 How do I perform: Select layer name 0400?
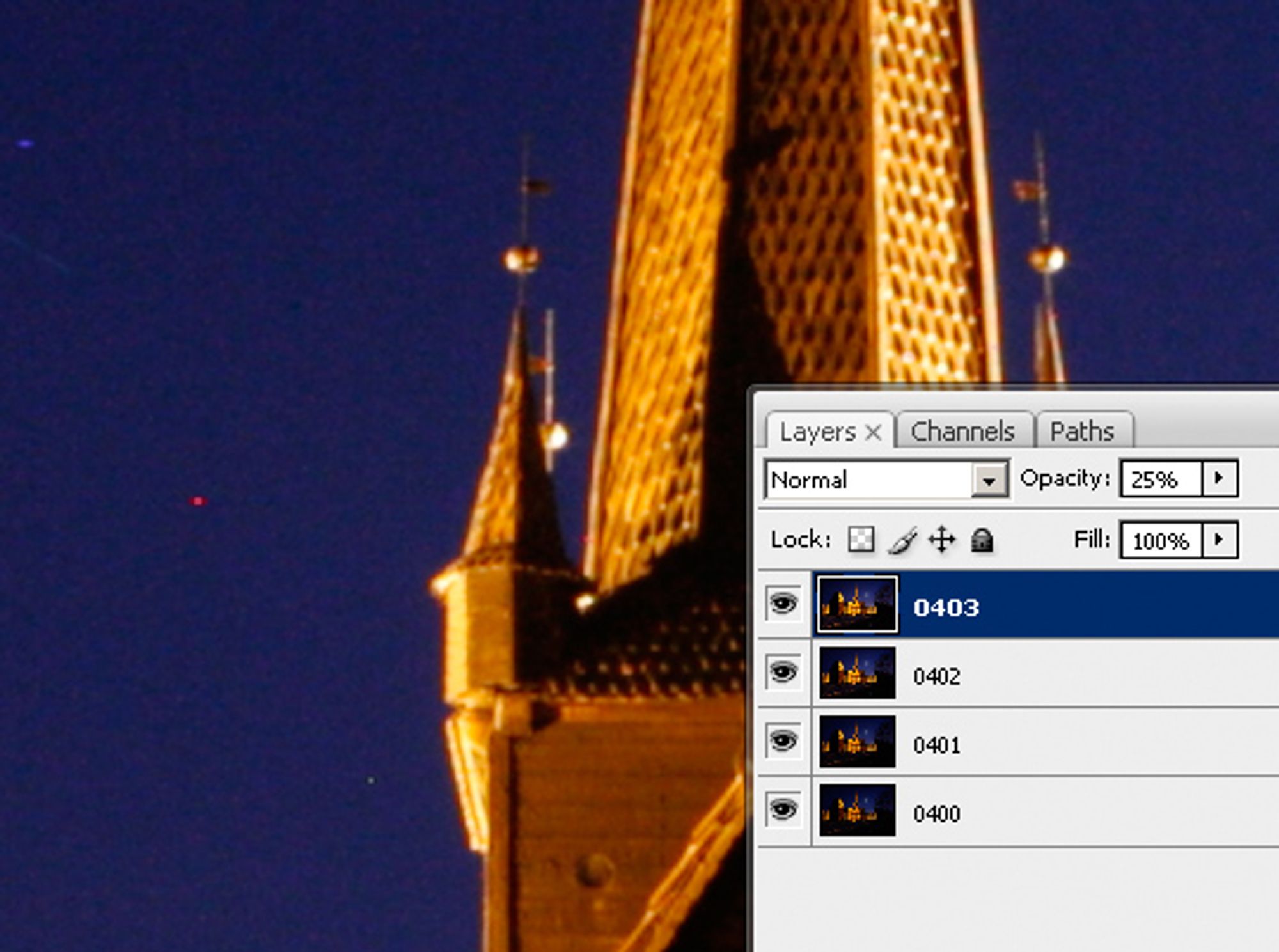937,814
